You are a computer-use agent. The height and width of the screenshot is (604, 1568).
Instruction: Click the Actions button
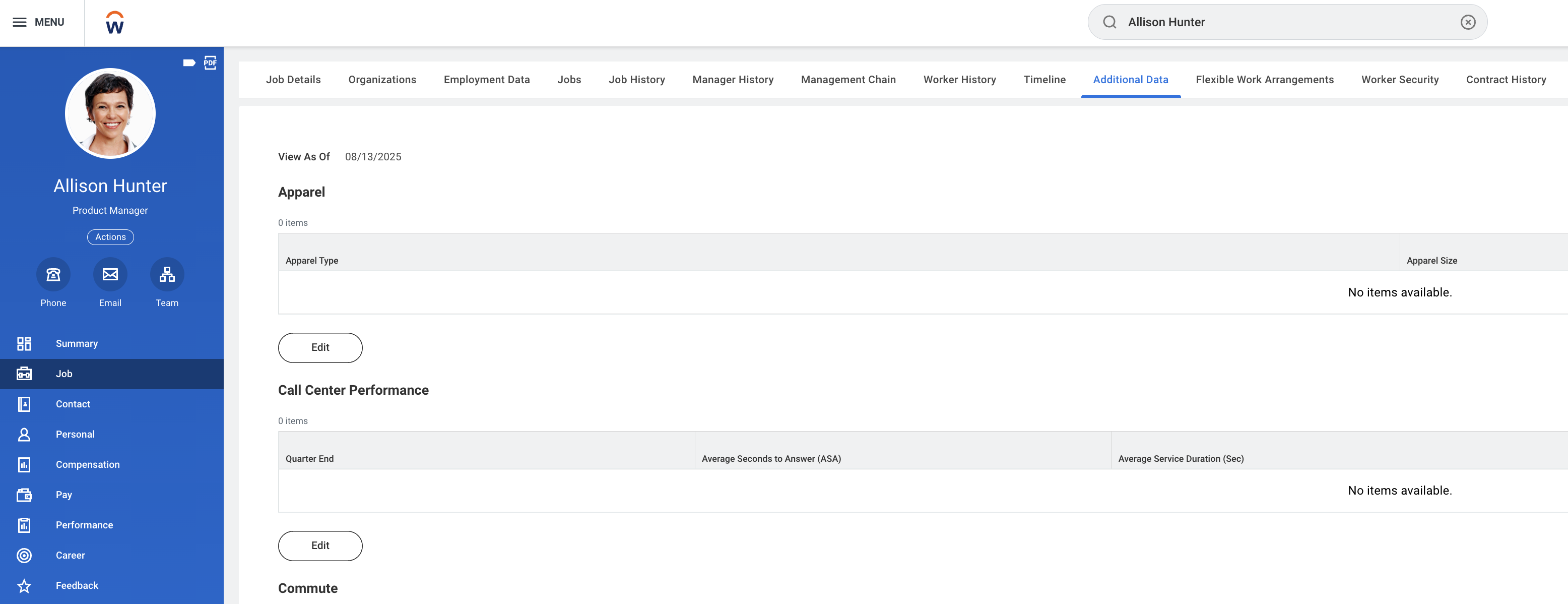[110, 237]
